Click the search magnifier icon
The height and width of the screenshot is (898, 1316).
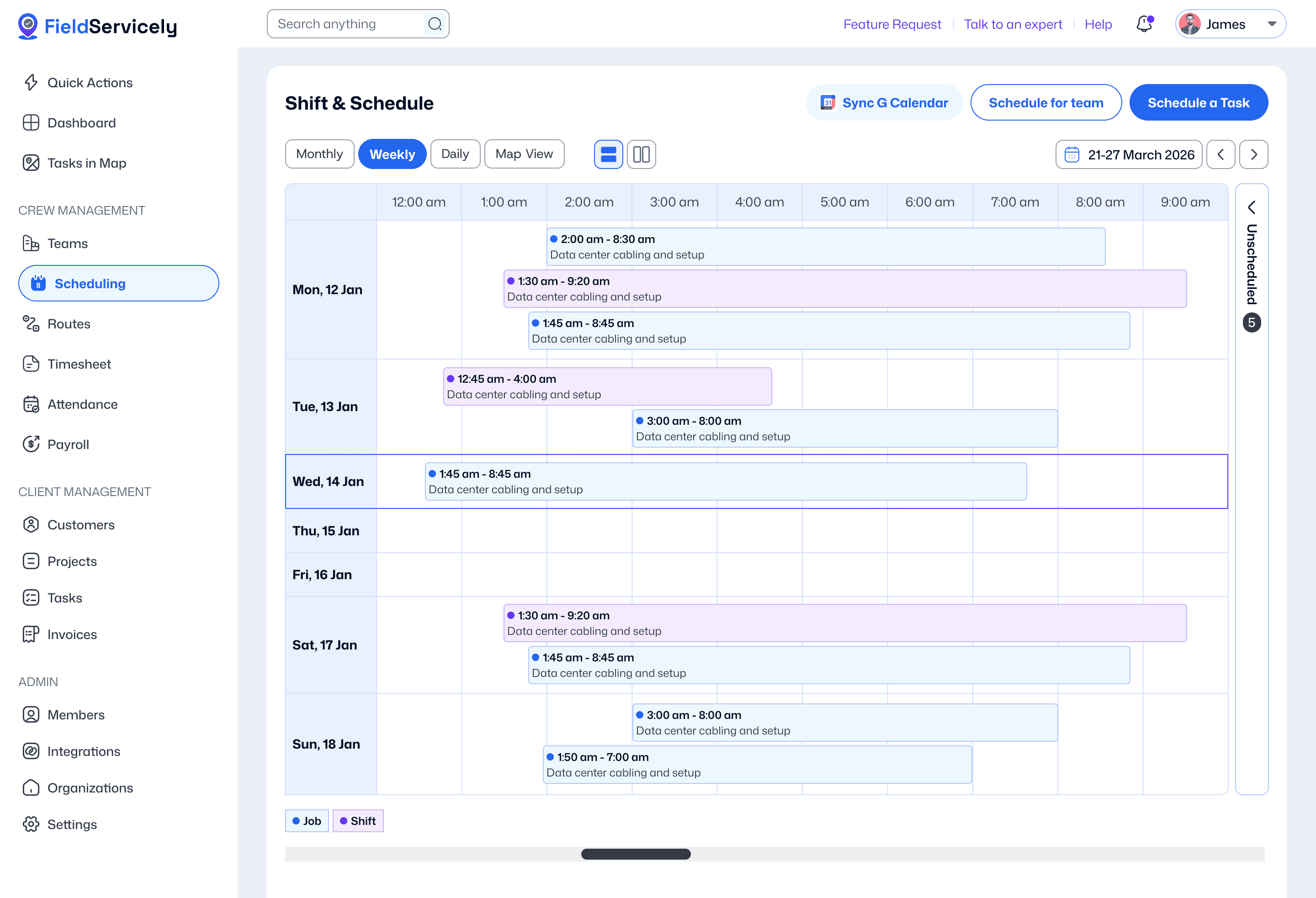435,24
